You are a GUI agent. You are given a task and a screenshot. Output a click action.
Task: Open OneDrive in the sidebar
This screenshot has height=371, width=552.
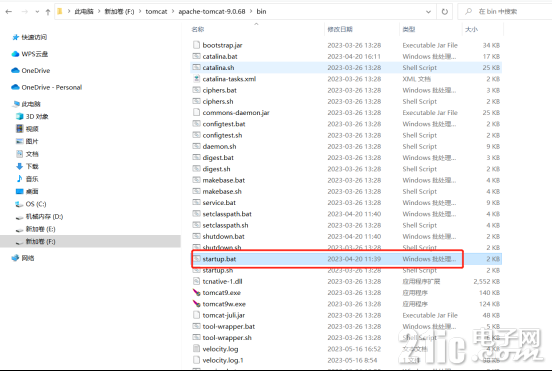31,70
